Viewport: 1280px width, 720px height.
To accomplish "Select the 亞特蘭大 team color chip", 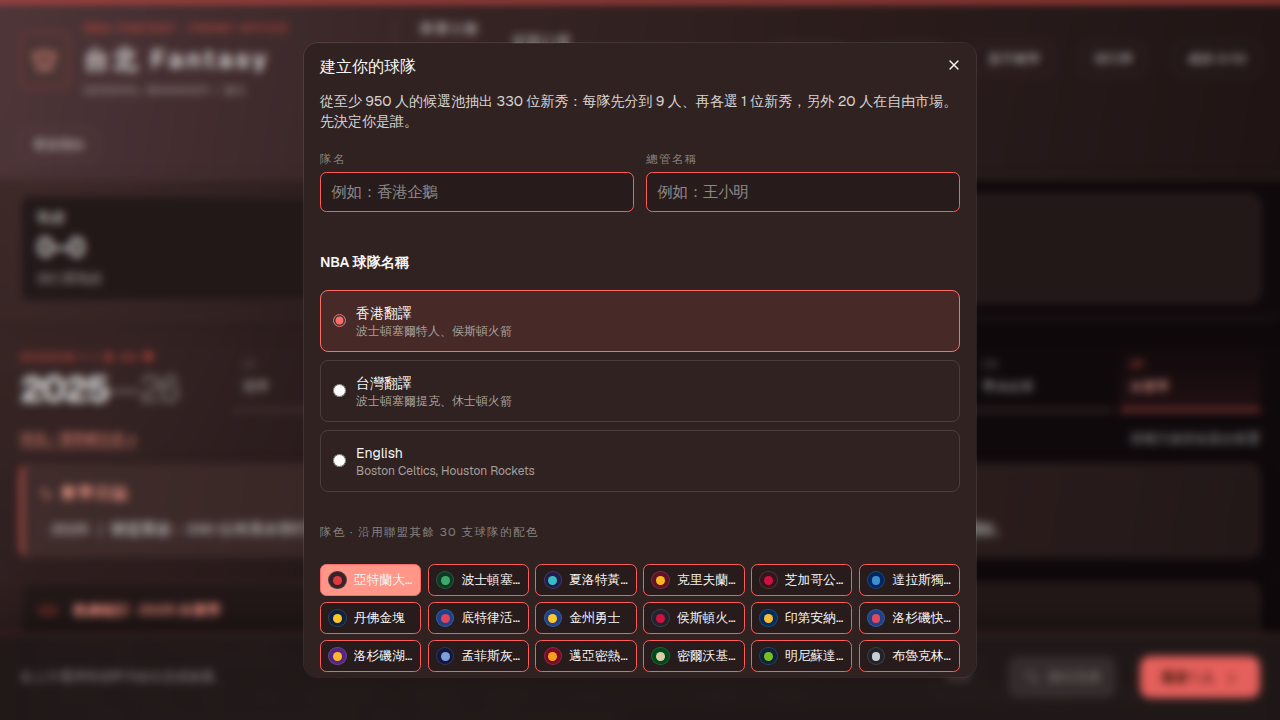I will pos(371,580).
